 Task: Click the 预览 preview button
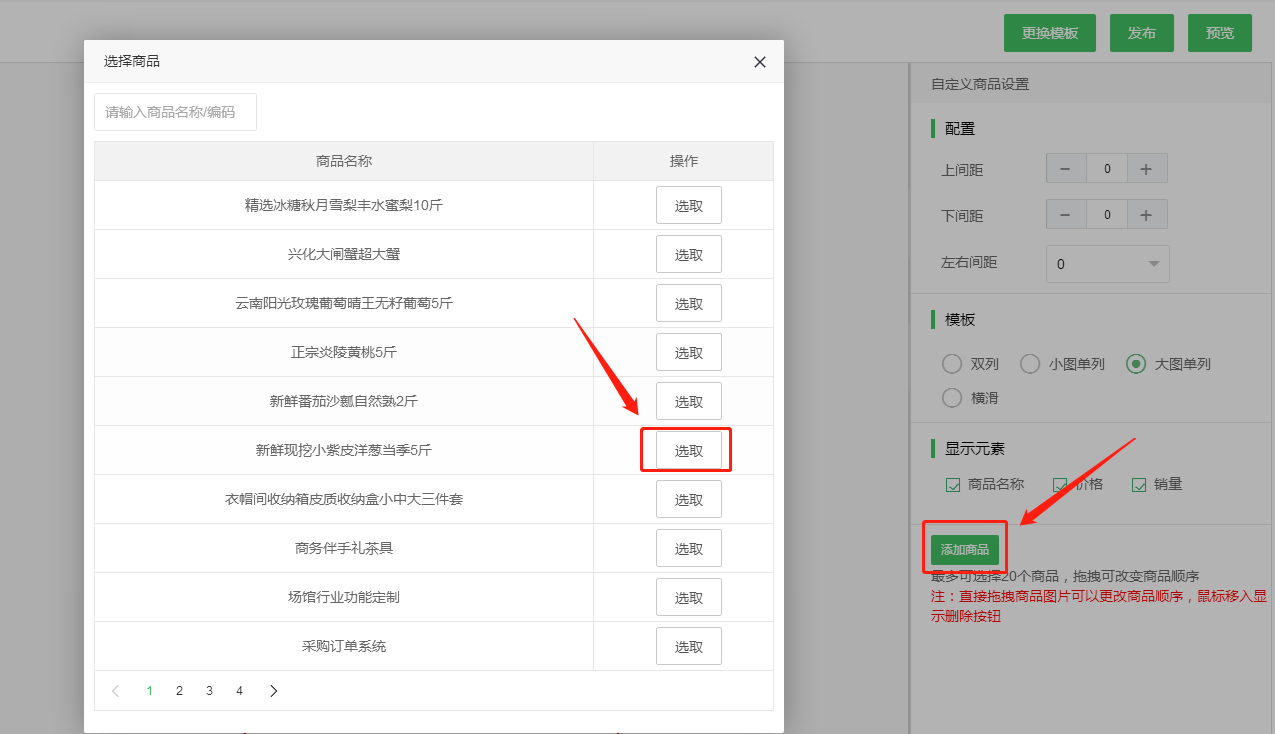tap(1219, 32)
